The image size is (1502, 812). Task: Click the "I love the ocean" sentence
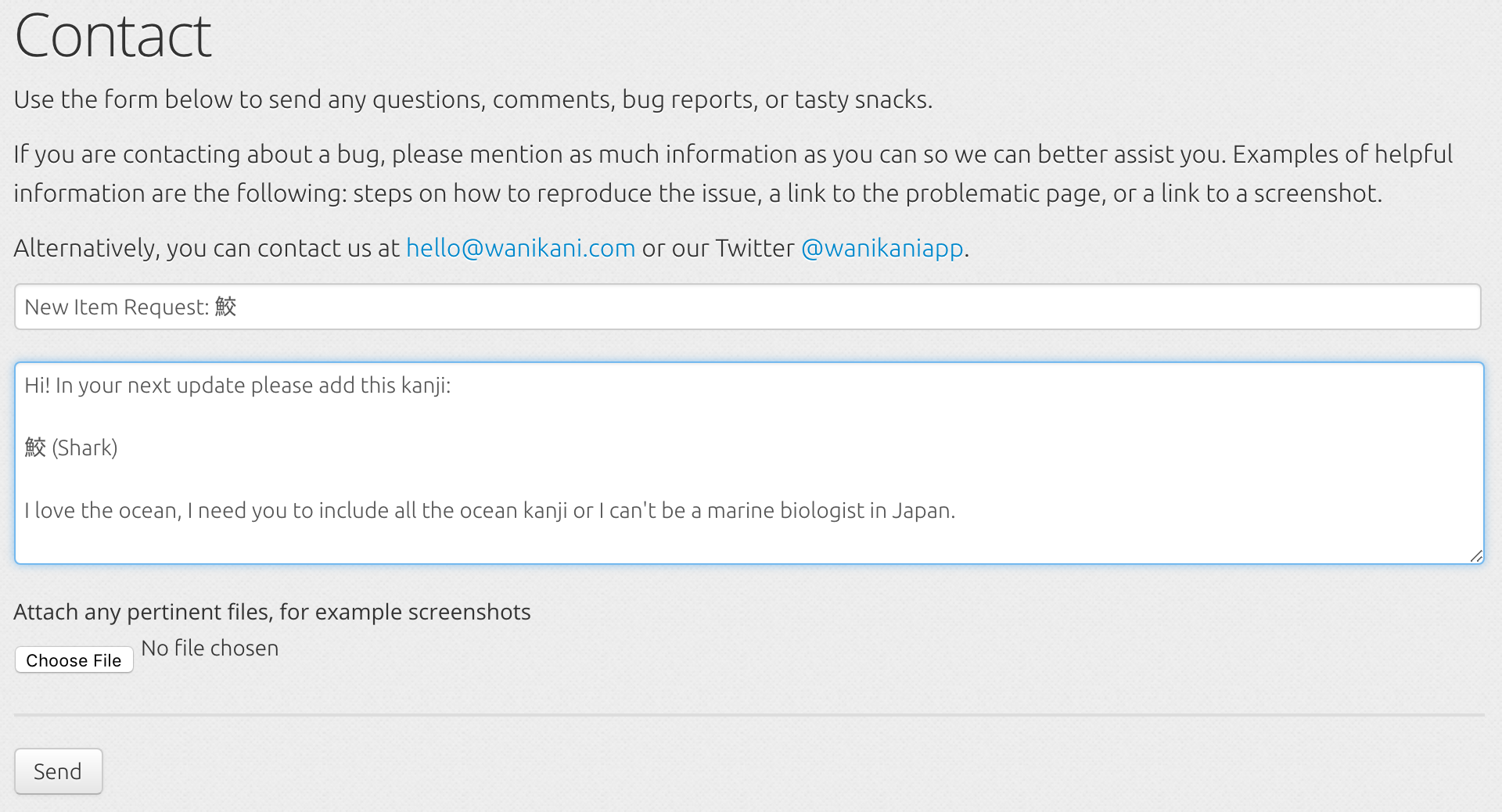click(490, 511)
